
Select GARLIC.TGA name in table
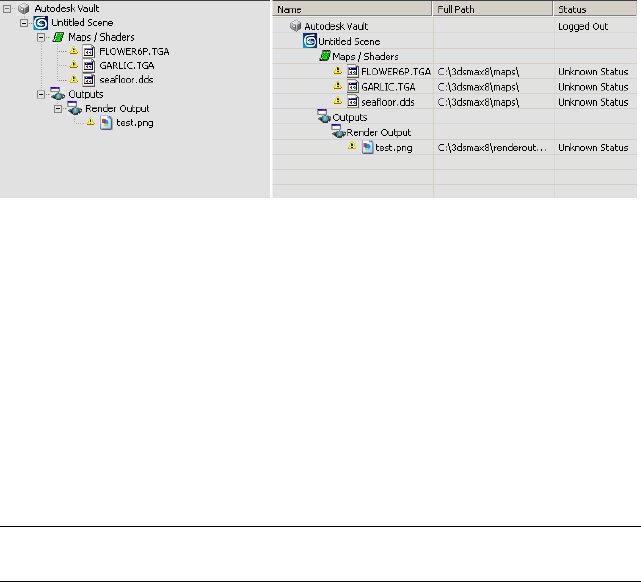388,87
